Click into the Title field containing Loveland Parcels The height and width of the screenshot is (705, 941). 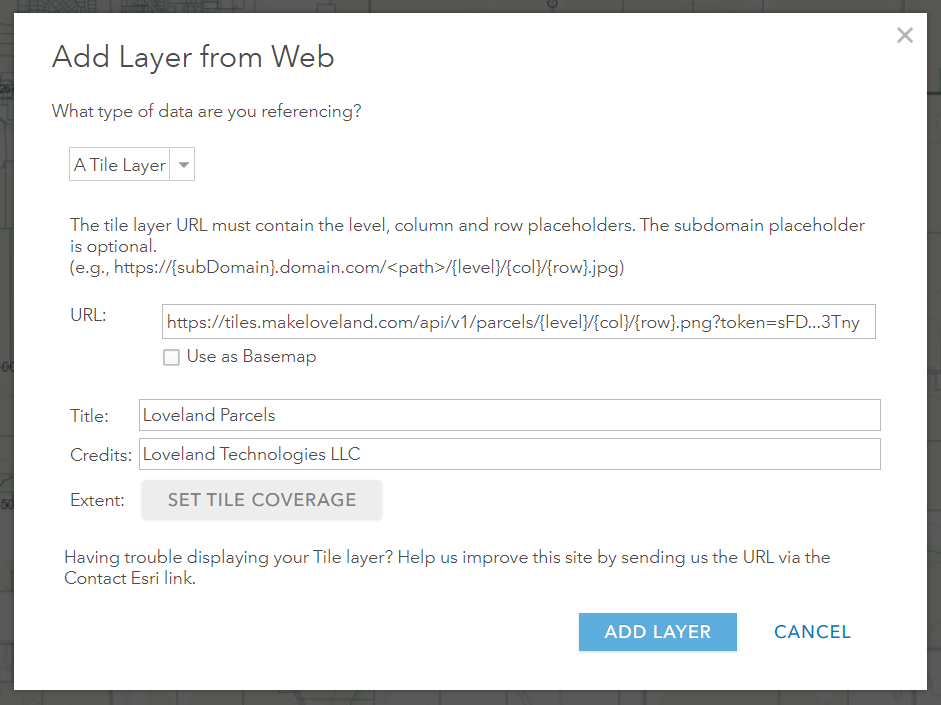510,415
